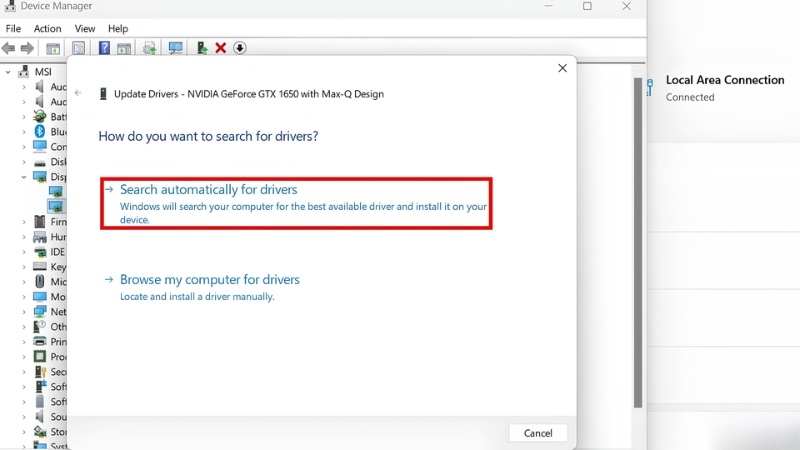Screen dimensions: 800x450
Task: Click Scan for hardware changes monitor icon
Action: [176, 48]
